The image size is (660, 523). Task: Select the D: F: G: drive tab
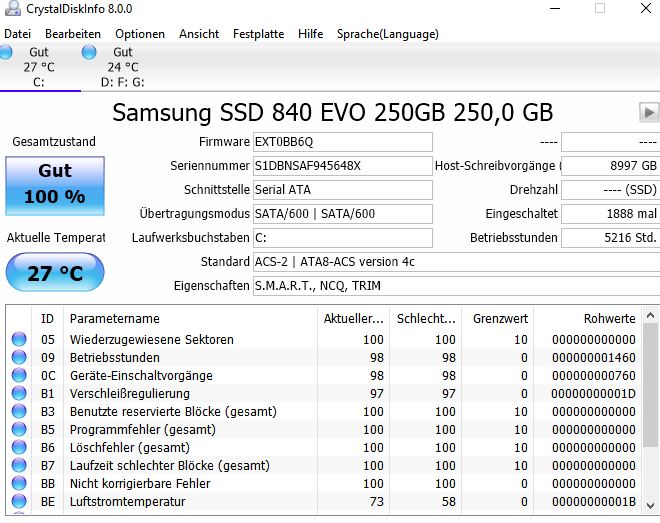coord(122,66)
